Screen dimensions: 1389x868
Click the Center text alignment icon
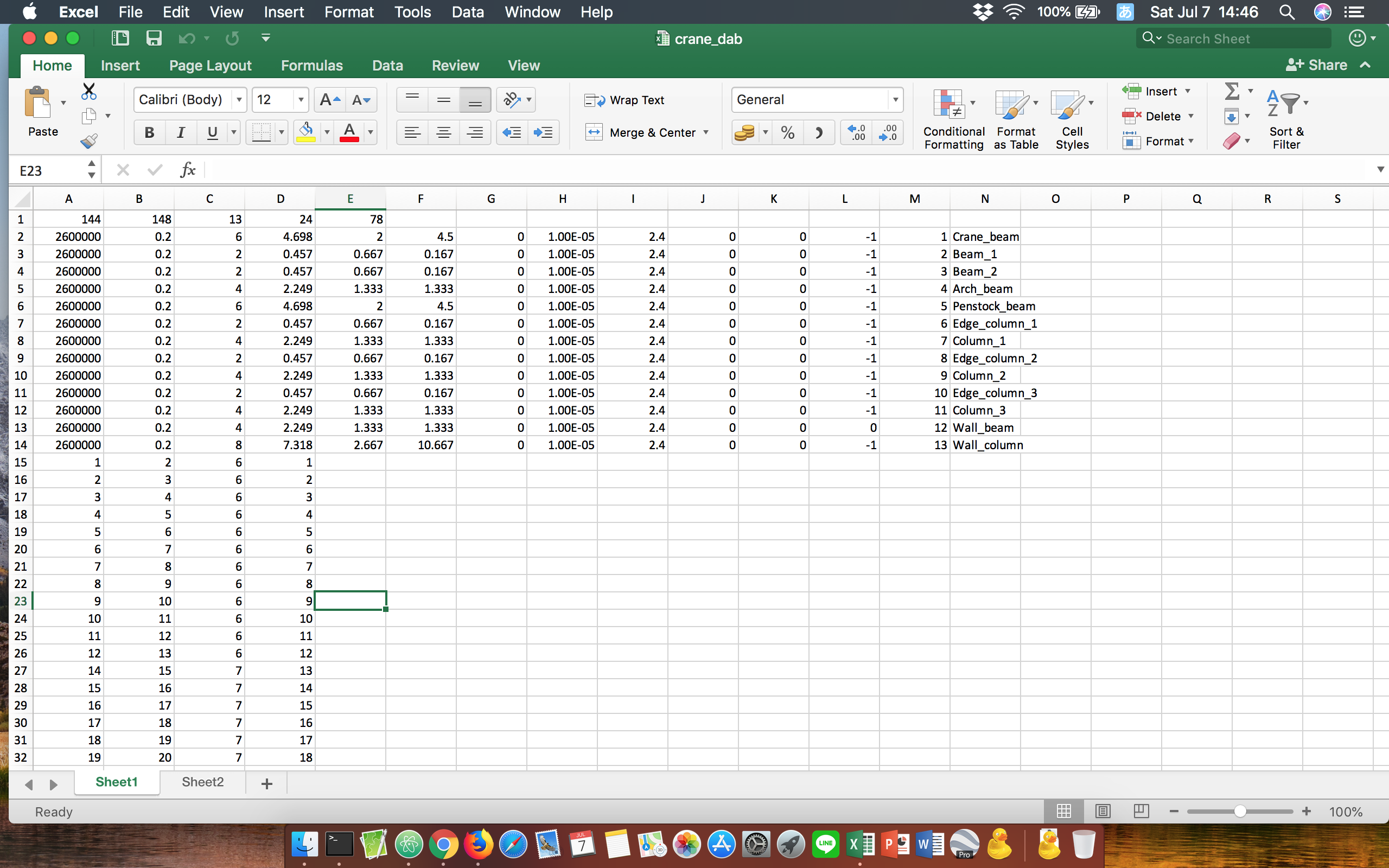[444, 132]
